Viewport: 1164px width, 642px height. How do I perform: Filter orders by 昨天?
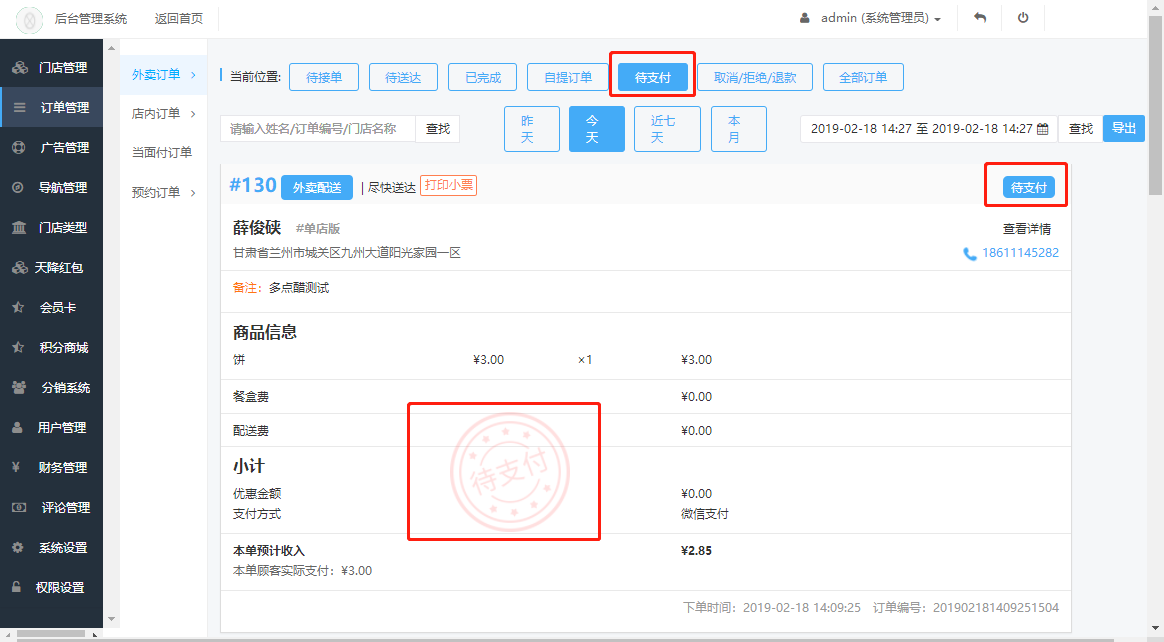(x=532, y=129)
